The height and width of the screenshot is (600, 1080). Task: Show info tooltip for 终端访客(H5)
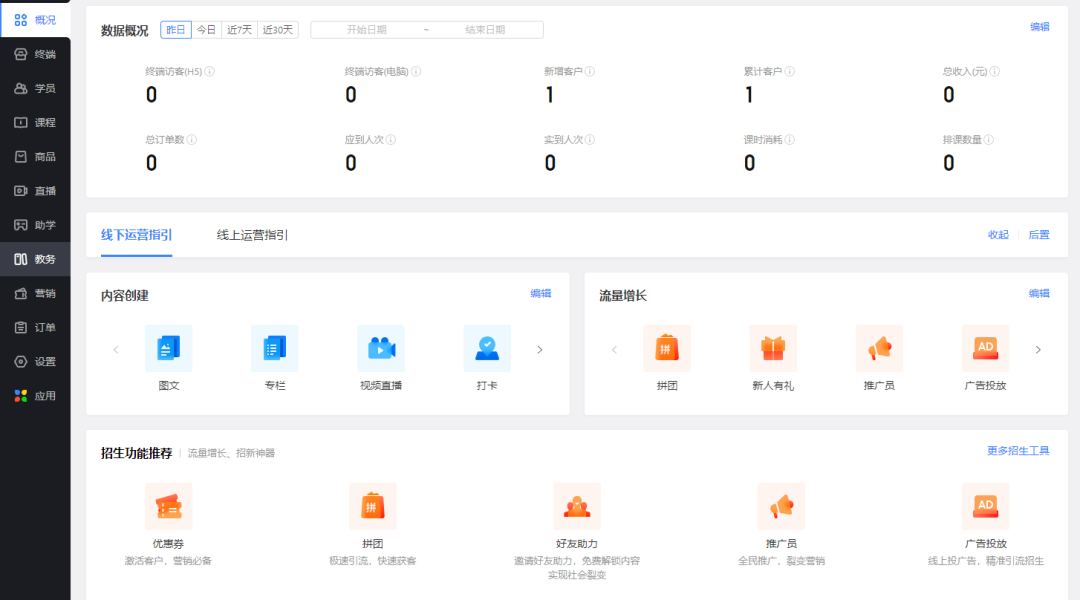pyautogui.click(x=209, y=72)
